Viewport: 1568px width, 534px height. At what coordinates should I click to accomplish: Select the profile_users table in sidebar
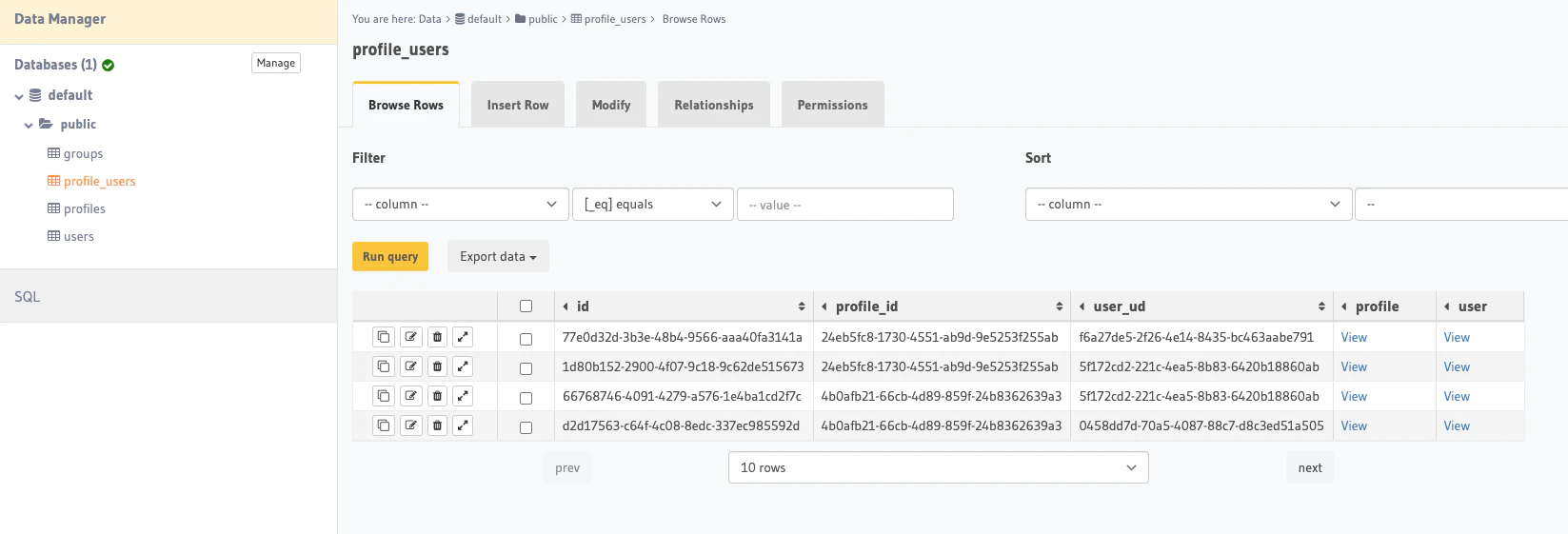[91, 181]
